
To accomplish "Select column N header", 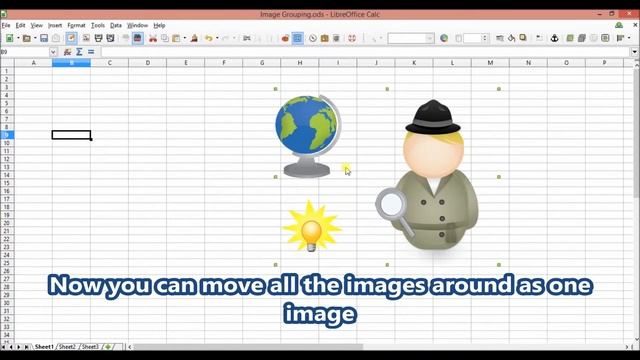I will [528, 63].
